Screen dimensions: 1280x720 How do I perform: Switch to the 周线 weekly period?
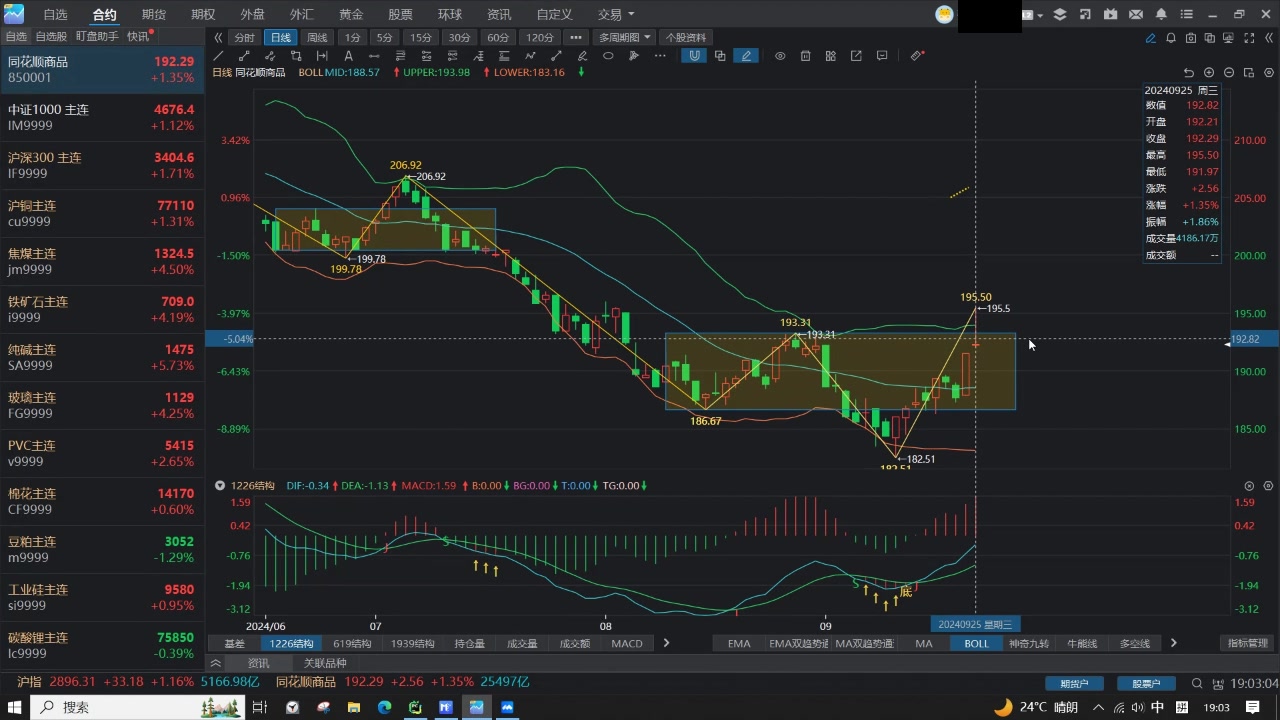tap(317, 37)
